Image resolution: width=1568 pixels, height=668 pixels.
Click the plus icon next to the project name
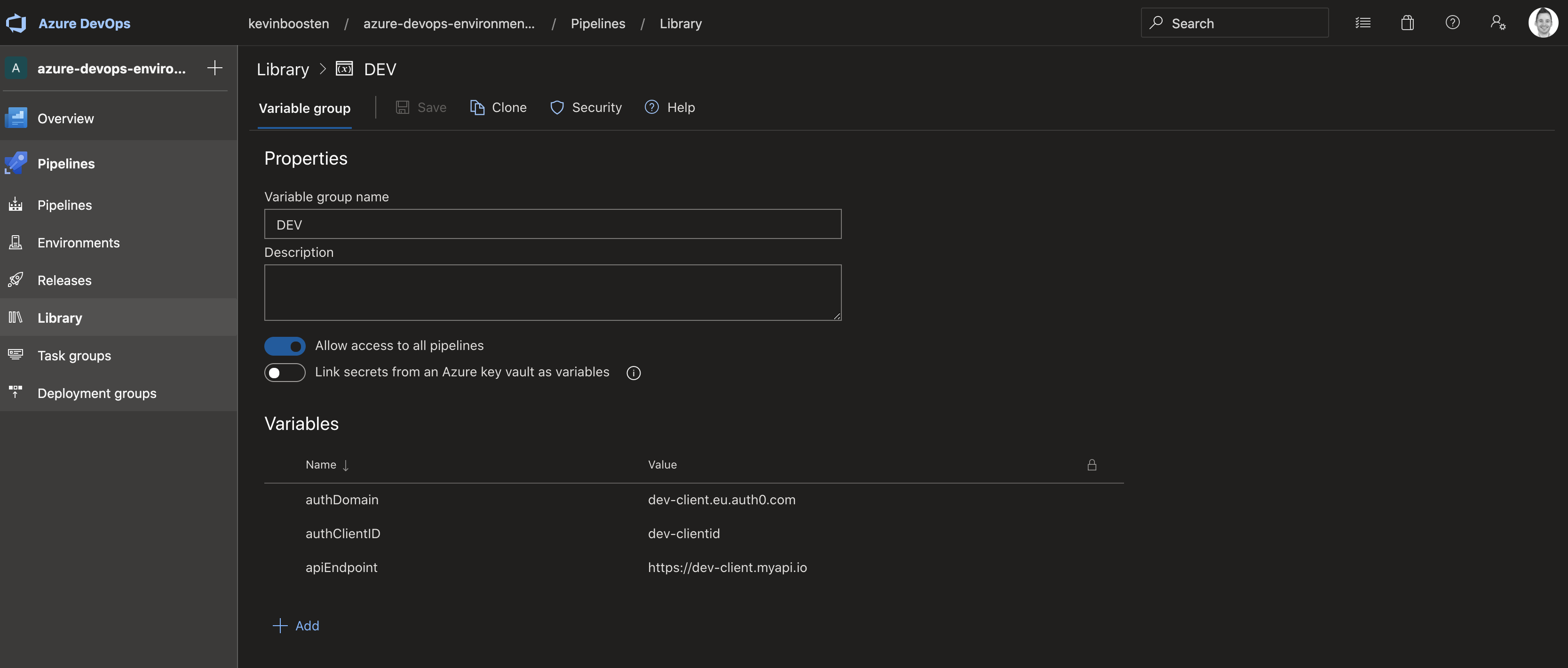click(215, 68)
